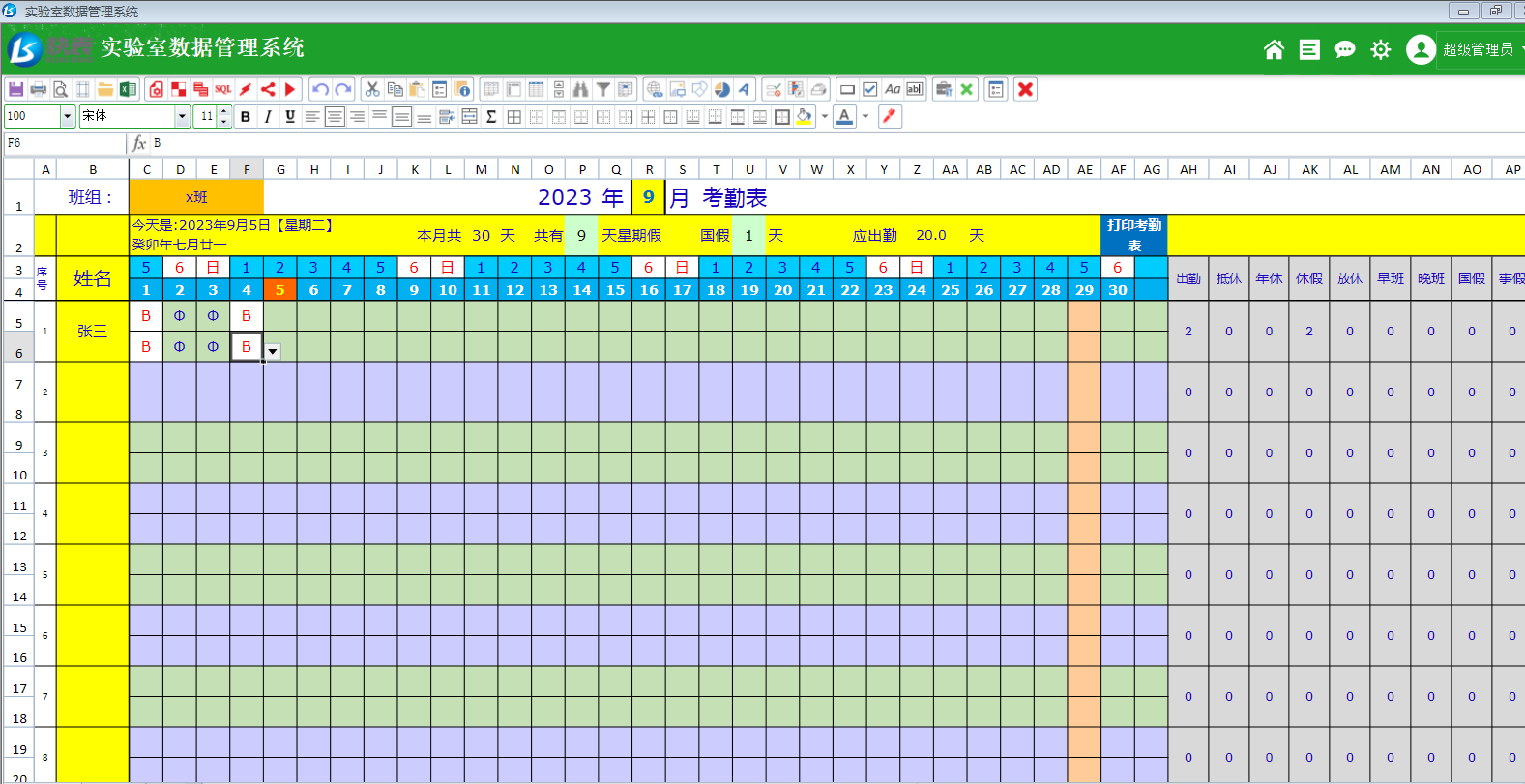Click the purple Save icon
Viewport: 1525px width, 784px height.
(15, 89)
